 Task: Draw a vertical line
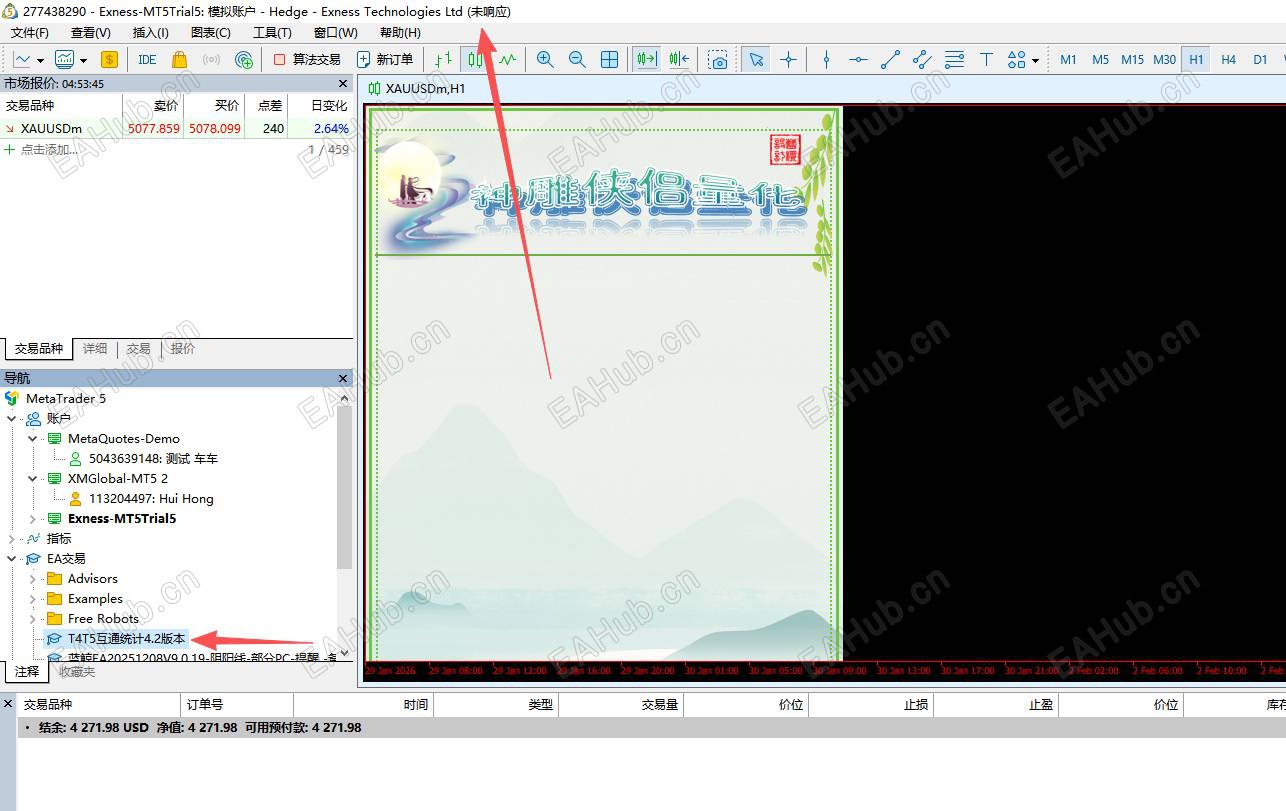pyautogui.click(x=826, y=59)
